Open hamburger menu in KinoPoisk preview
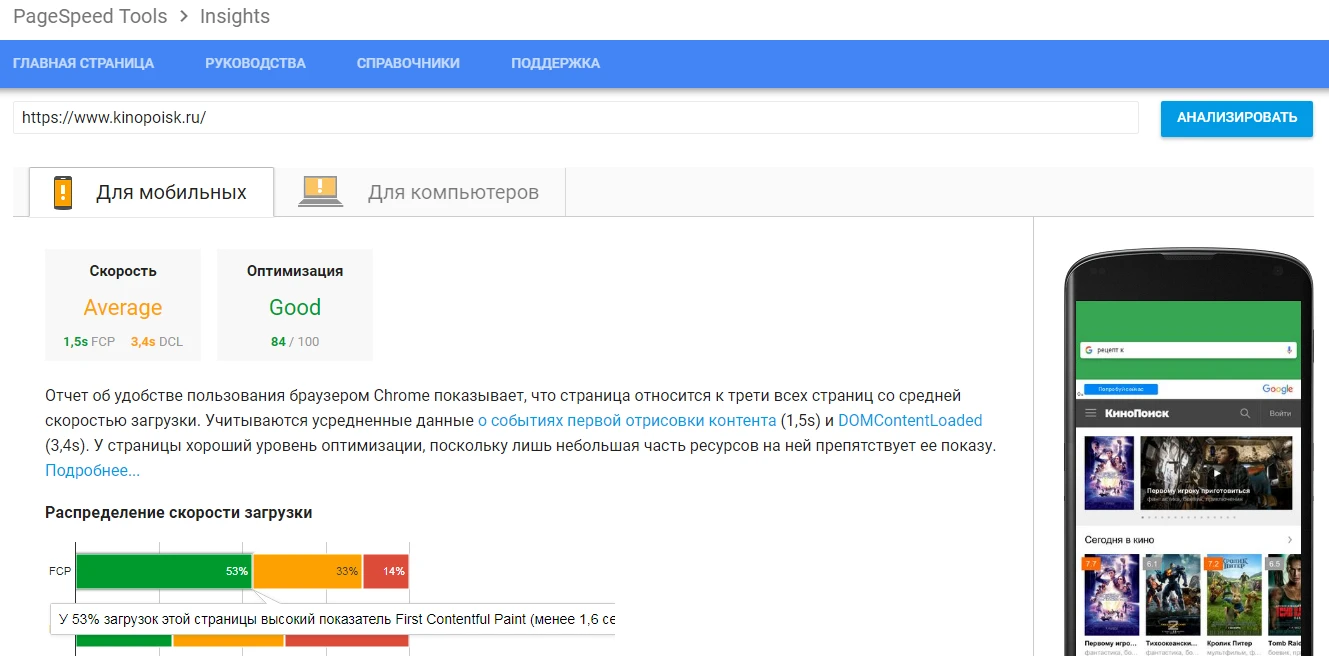 [1090, 413]
